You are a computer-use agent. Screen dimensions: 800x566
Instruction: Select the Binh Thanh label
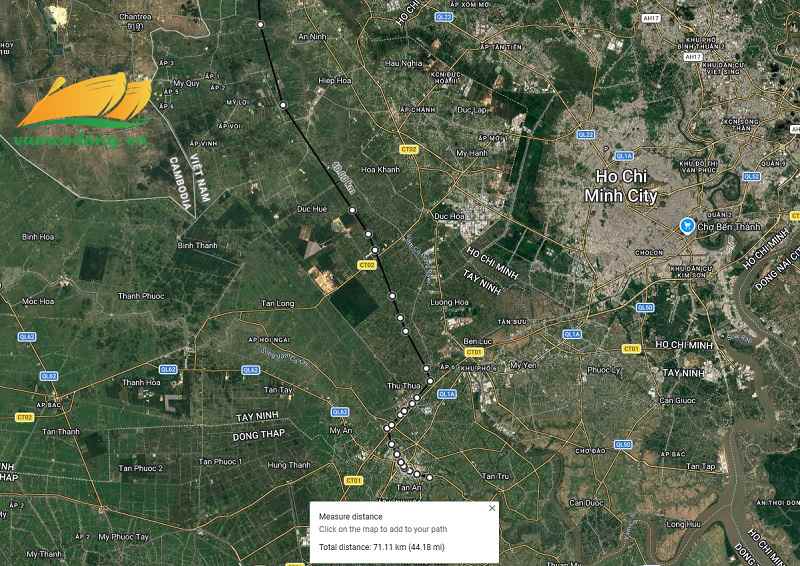[x=197, y=245]
